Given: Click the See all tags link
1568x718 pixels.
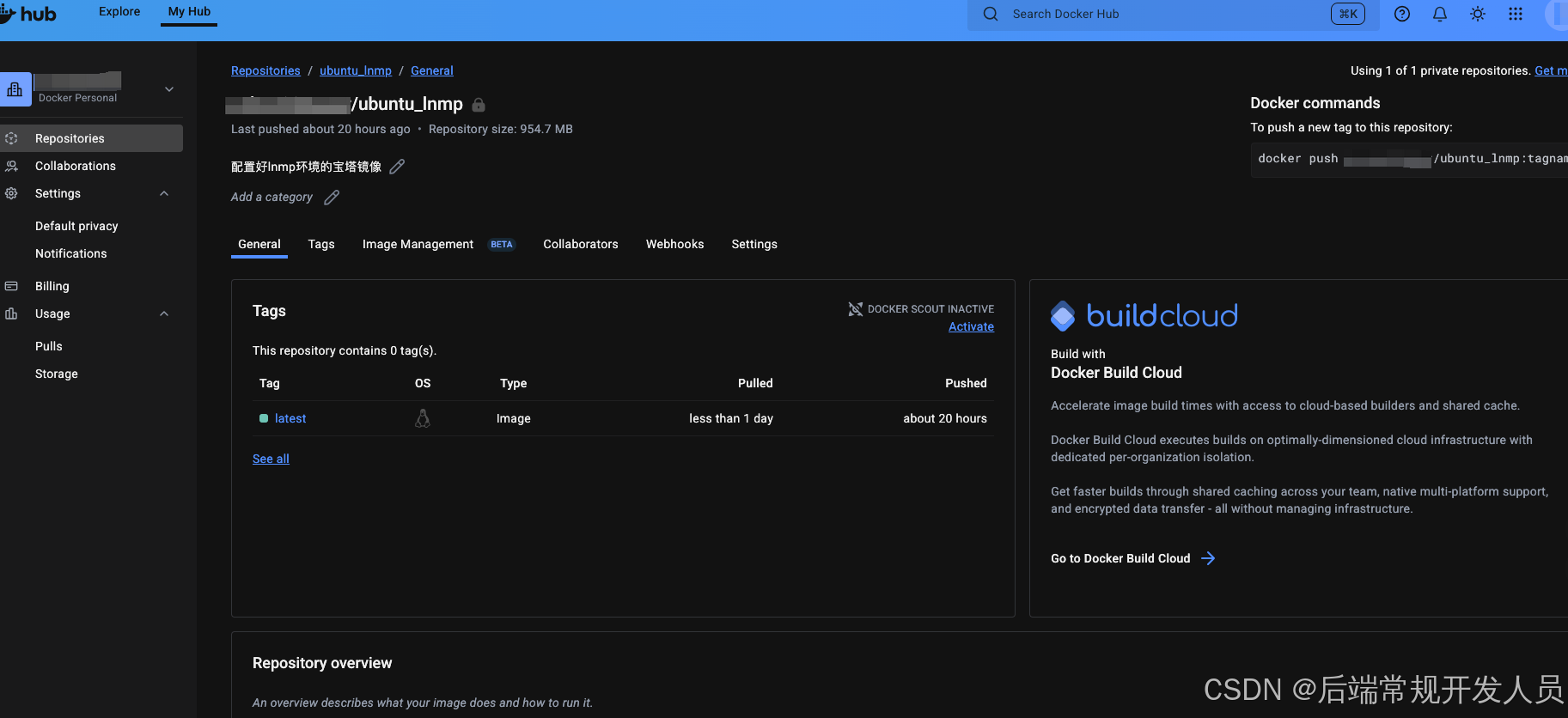Looking at the screenshot, I should click(x=271, y=459).
